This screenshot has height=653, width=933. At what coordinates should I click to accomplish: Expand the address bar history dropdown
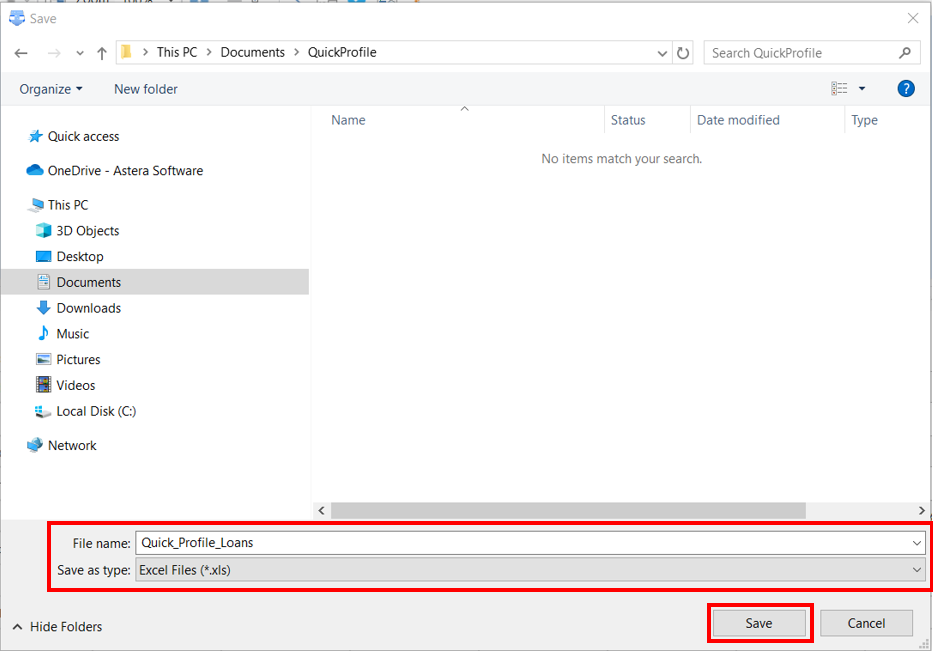point(662,53)
